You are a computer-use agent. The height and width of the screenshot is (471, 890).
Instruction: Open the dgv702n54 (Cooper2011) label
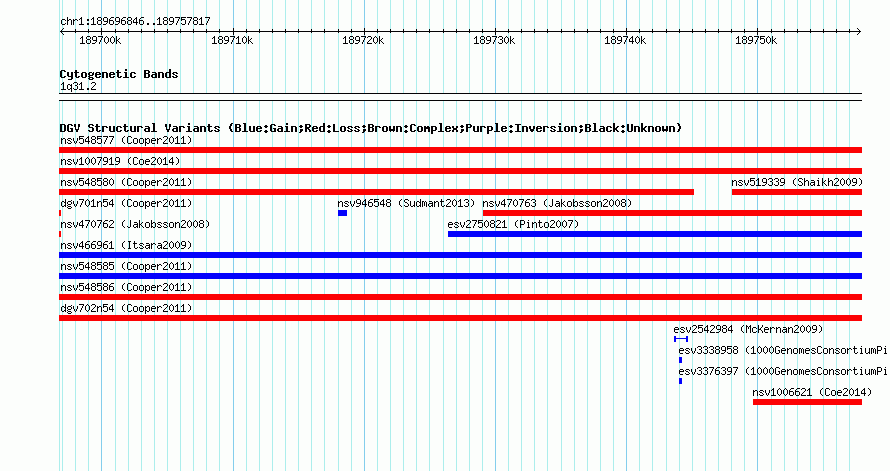pyautogui.click(x=126, y=308)
